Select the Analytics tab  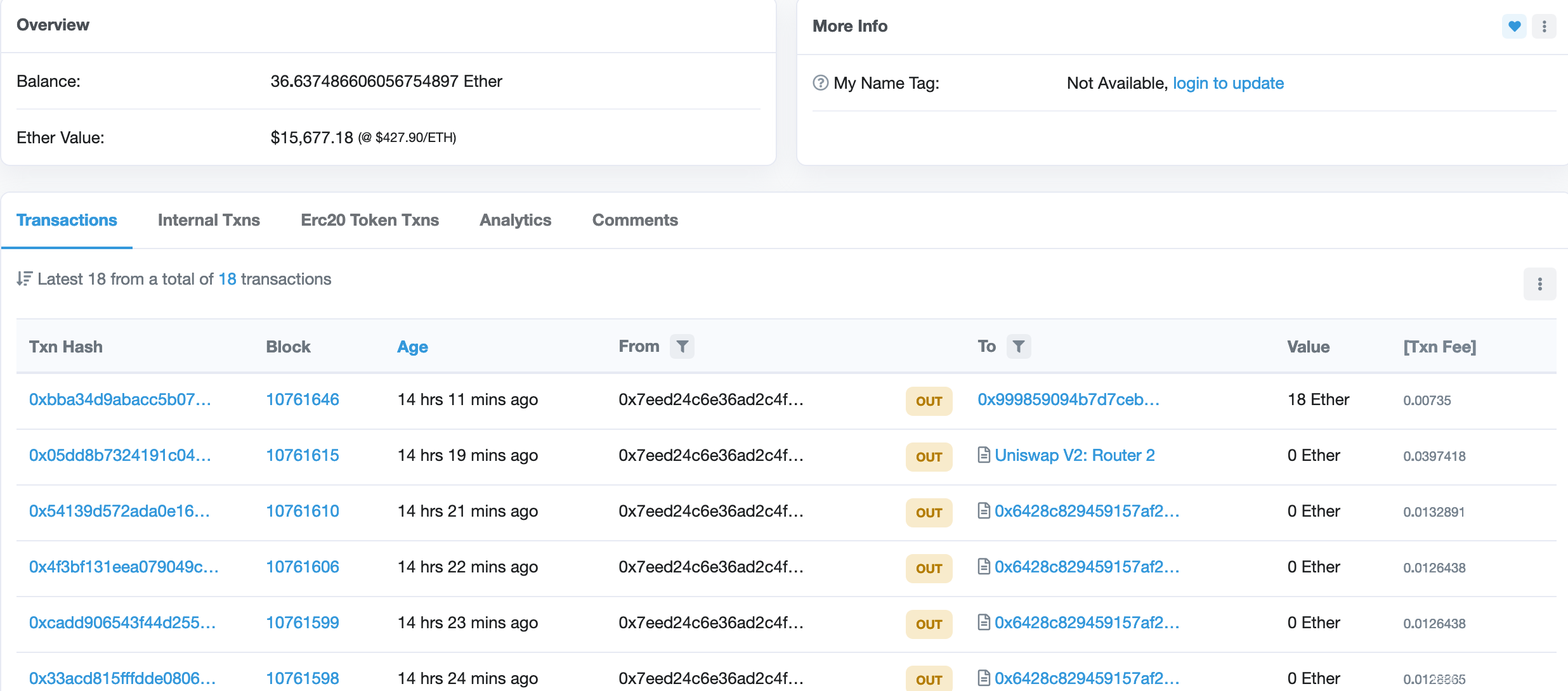pos(515,220)
